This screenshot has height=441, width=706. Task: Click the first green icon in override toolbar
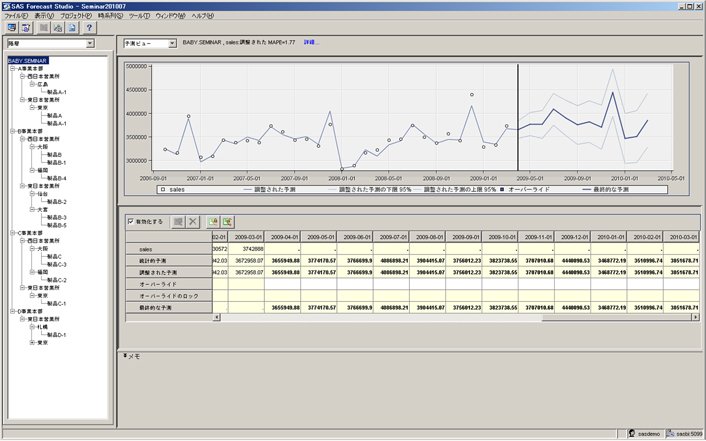click(x=213, y=222)
